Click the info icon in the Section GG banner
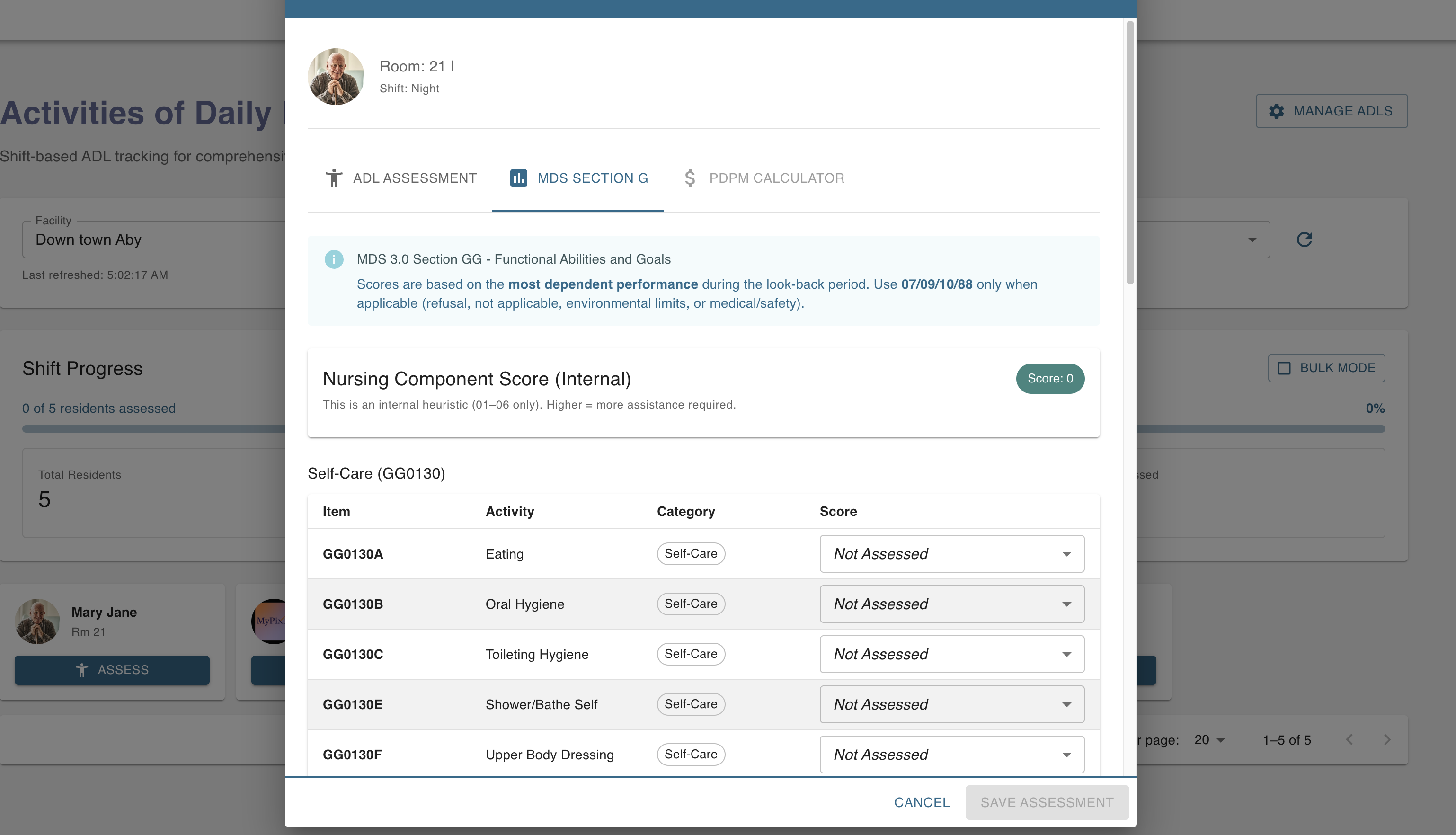 [334, 259]
